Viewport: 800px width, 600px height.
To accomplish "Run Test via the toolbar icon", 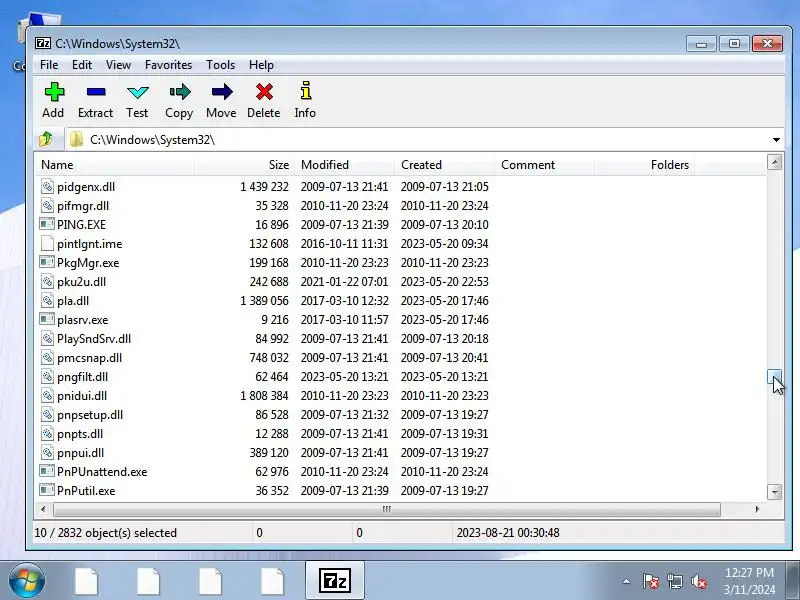I will [x=137, y=92].
